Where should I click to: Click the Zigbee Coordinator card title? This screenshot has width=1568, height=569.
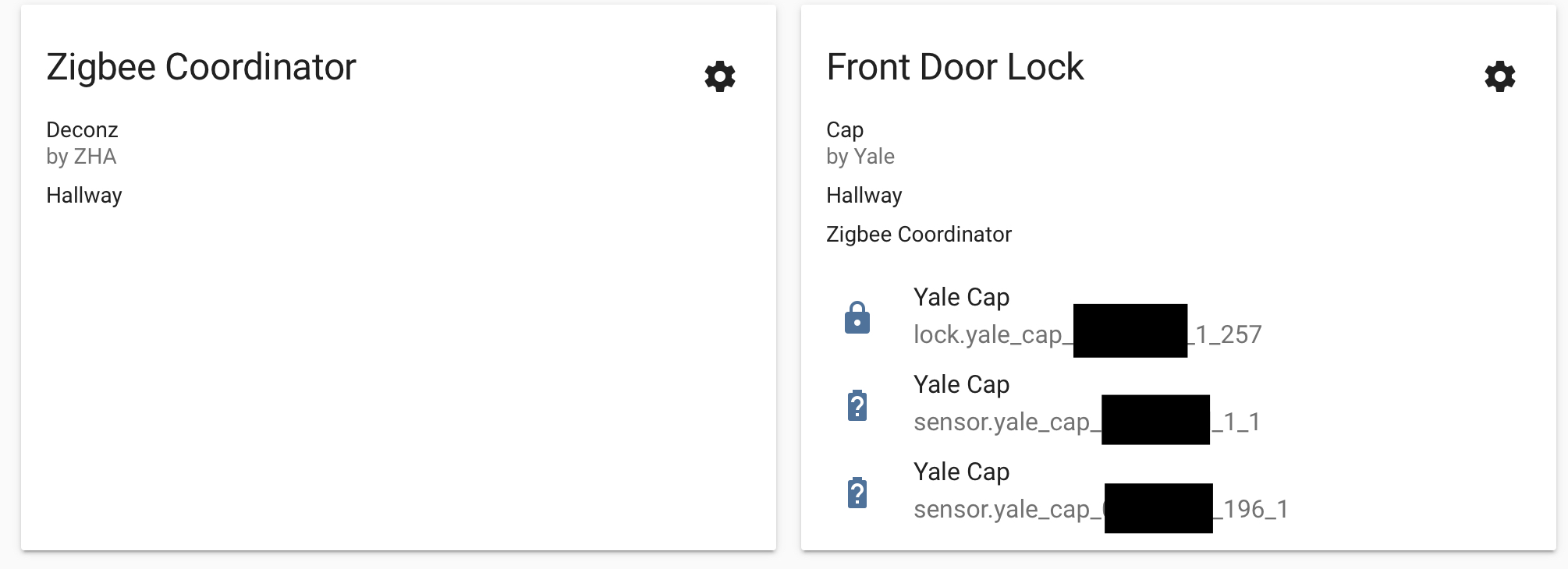201,67
